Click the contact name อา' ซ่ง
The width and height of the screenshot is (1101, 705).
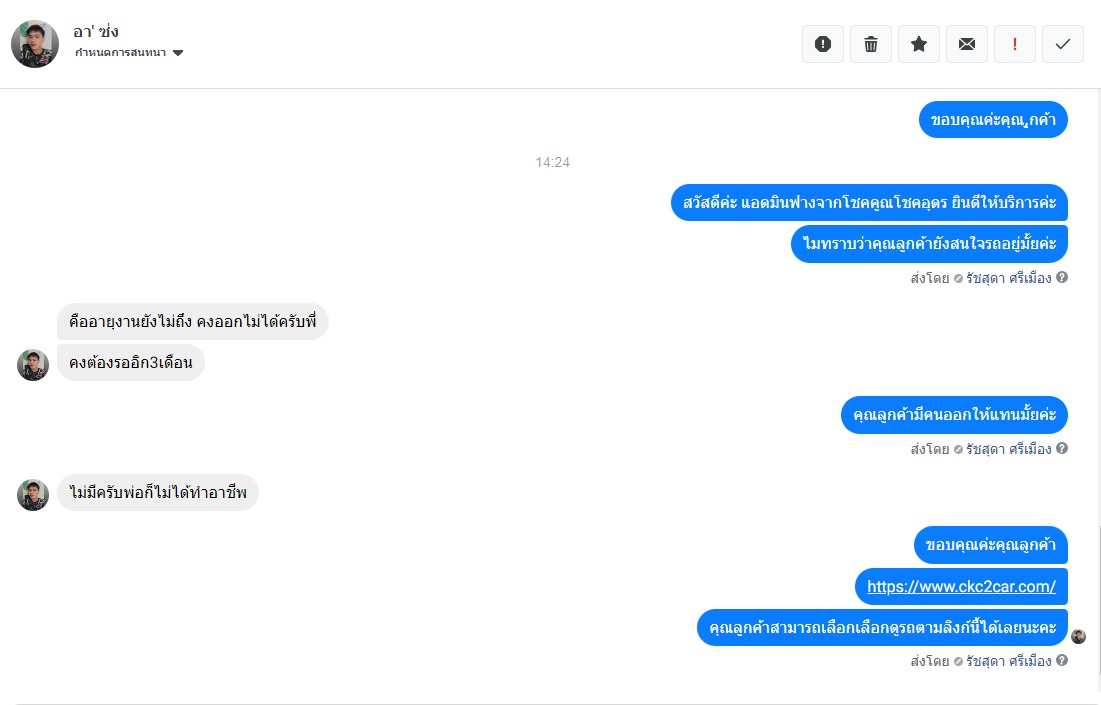pos(95,32)
